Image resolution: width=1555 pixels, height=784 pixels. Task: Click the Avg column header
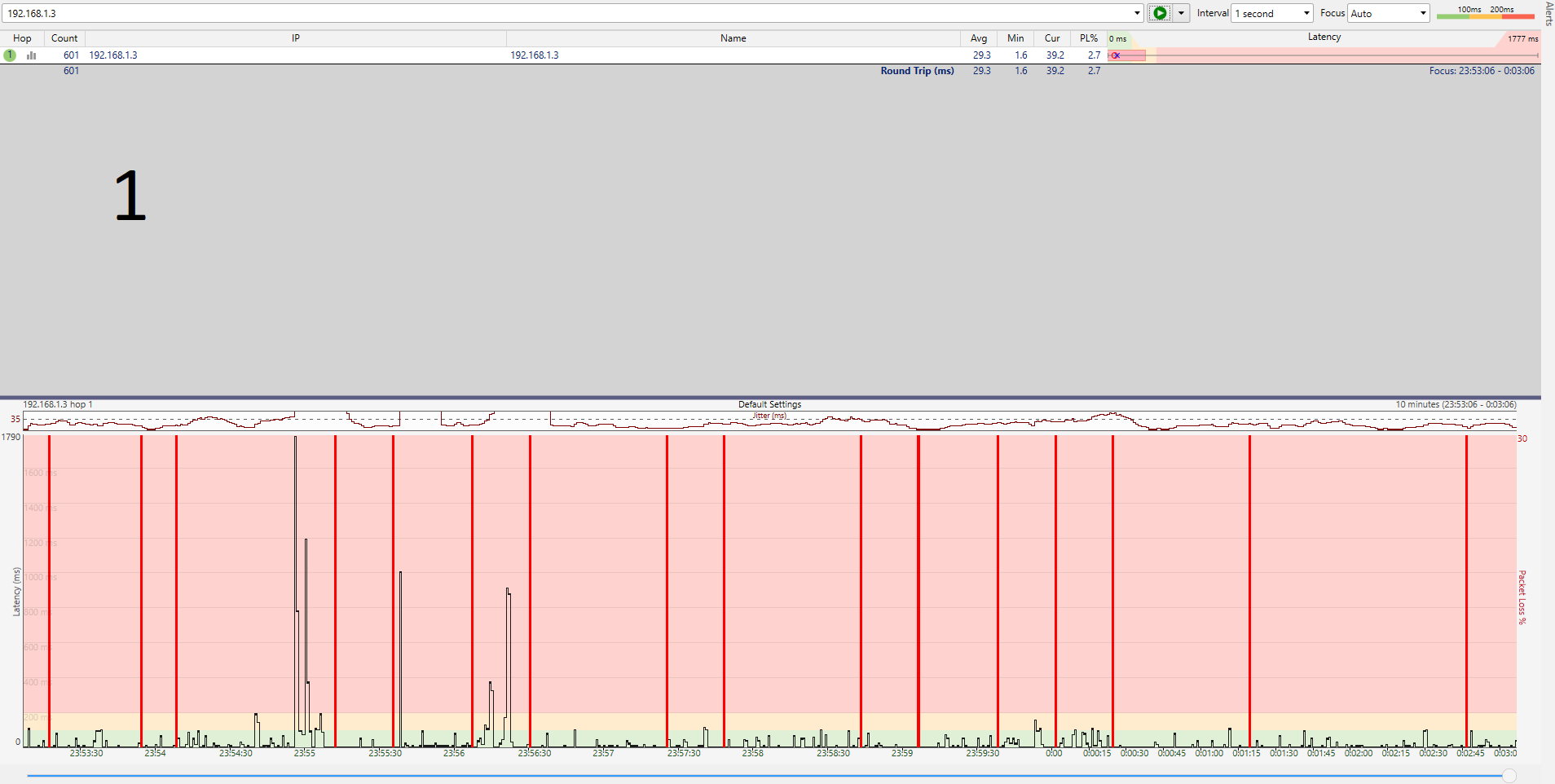pos(978,38)
